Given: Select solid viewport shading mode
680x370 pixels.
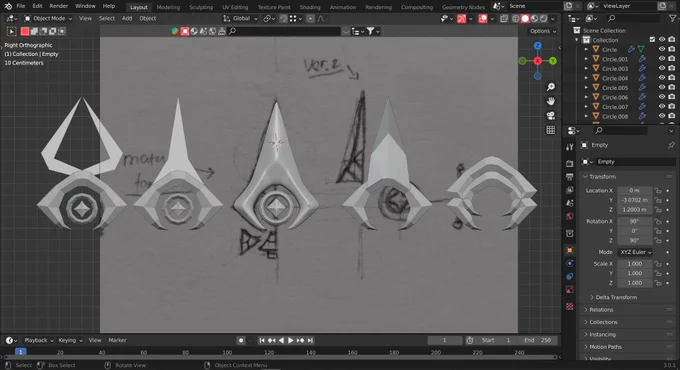Looking at the screenshot, I should [525, 19].
